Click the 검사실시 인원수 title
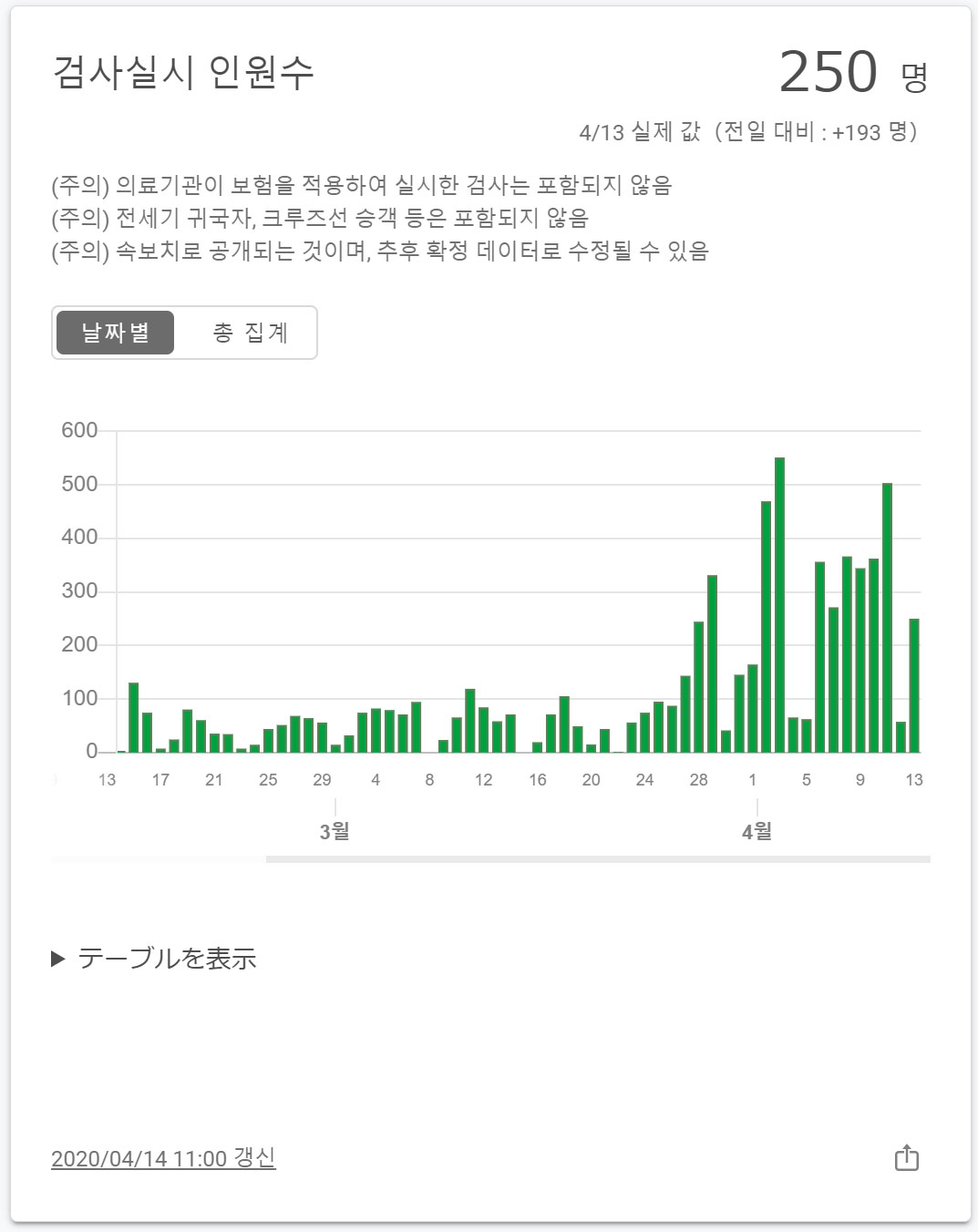The height and width of the screenshot is (1232, 978). pyautogui.click(x=183, y=72)
